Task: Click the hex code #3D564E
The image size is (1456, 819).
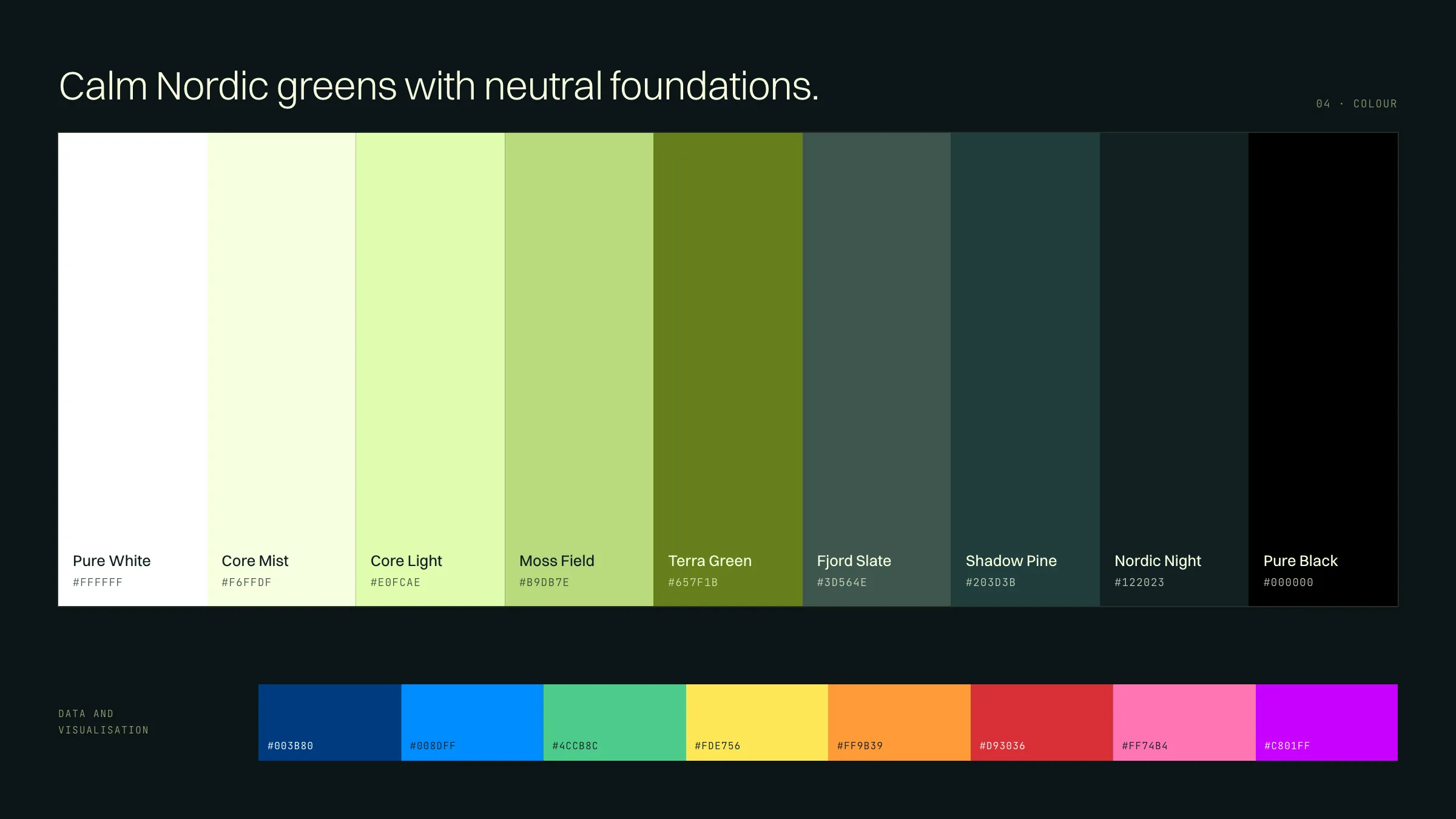Action: [x=842, y=582]
